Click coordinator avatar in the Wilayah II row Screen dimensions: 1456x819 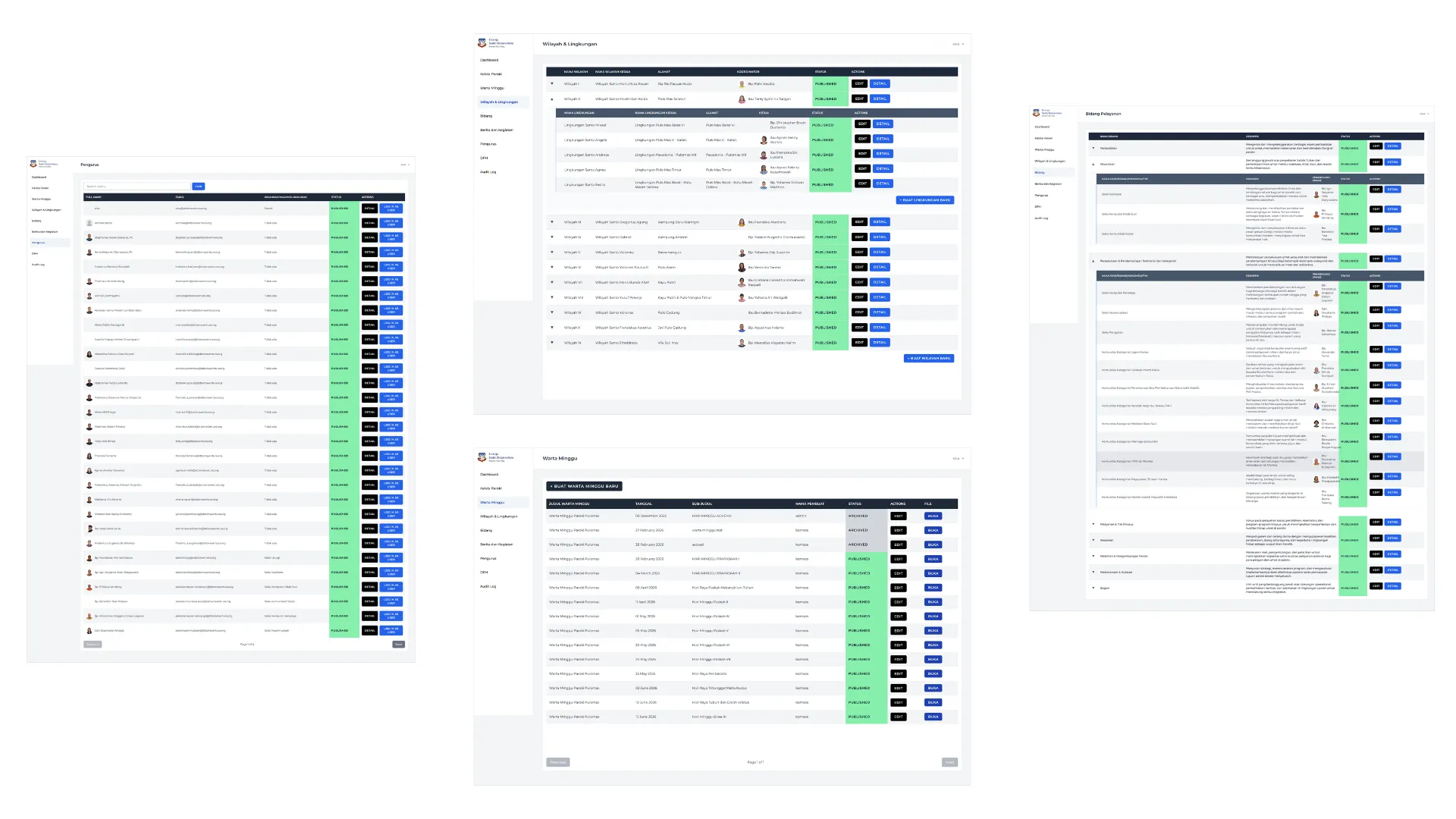(742, 99)
